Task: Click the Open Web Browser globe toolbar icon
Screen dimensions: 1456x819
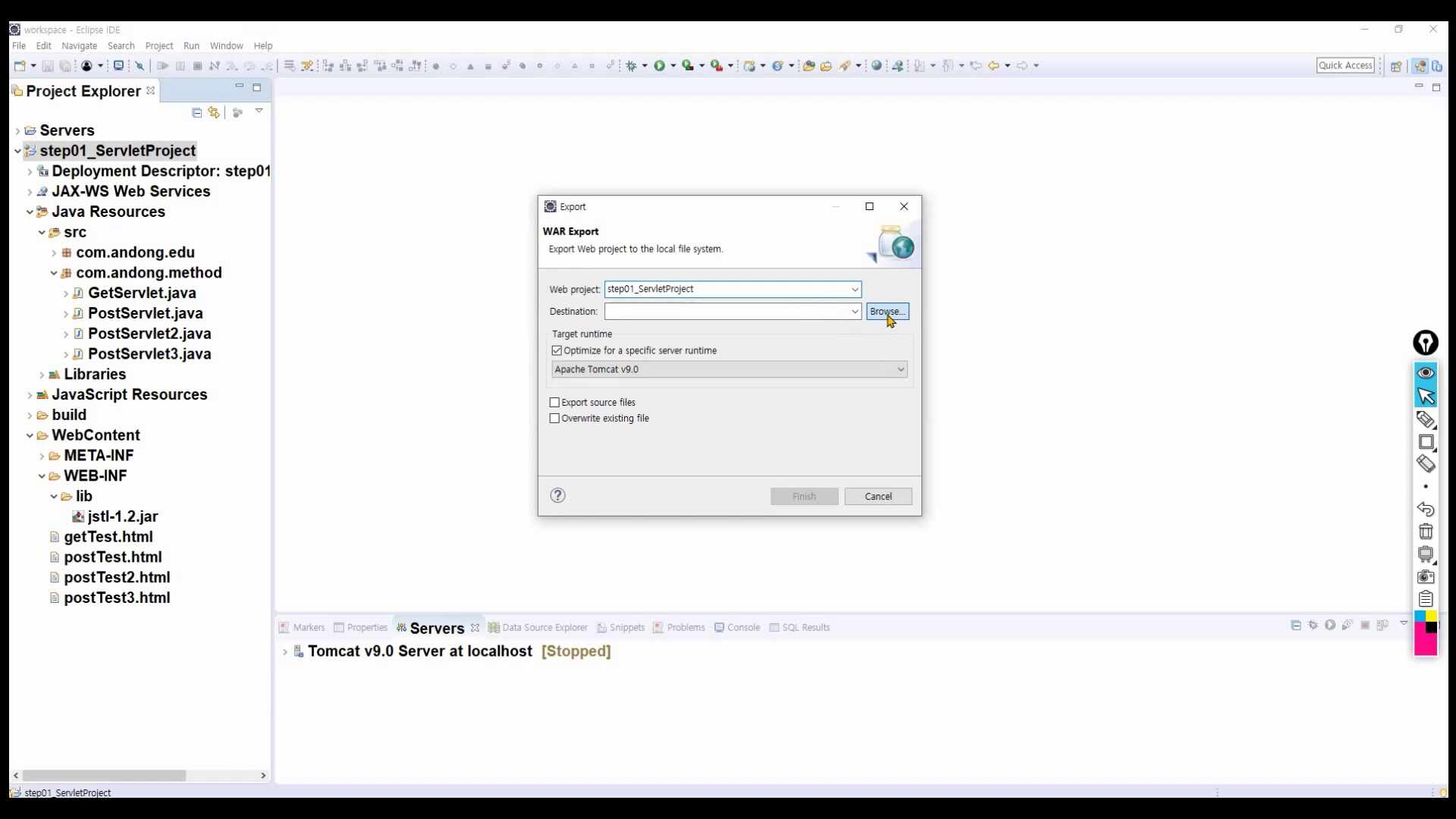Action: 877,66
